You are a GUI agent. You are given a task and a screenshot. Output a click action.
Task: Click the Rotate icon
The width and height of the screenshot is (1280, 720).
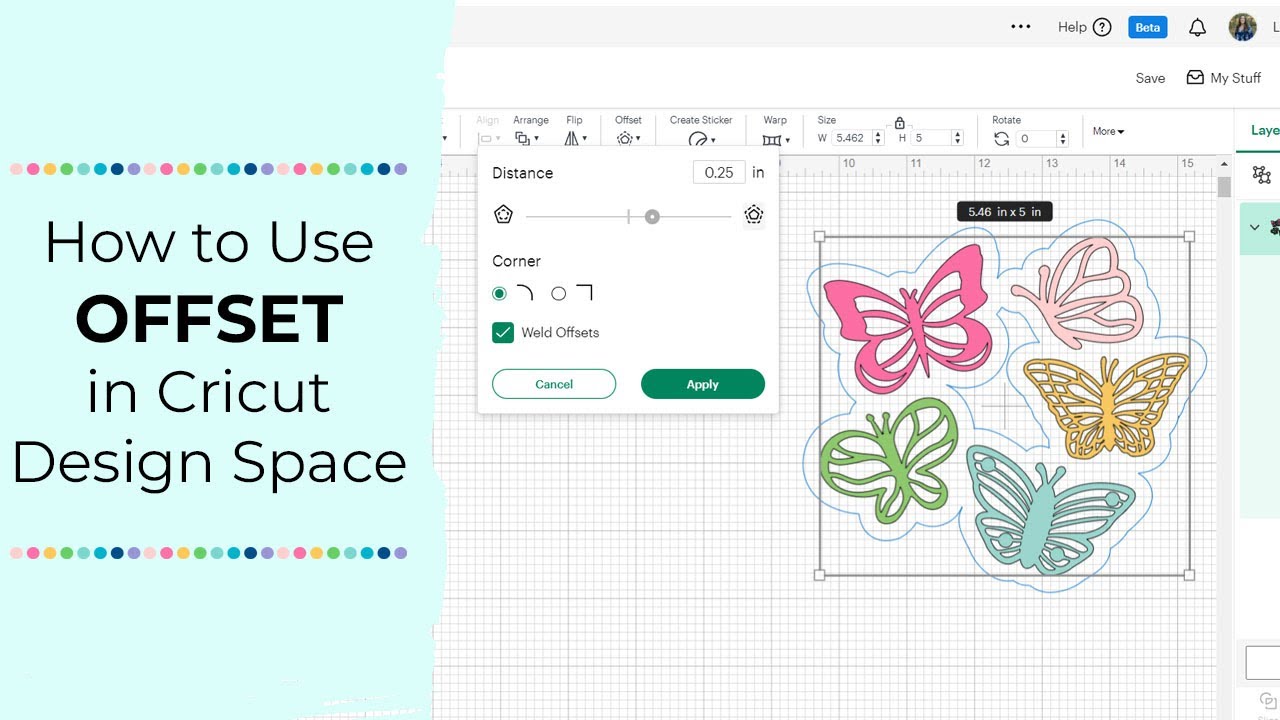[x=1001, y=139]
